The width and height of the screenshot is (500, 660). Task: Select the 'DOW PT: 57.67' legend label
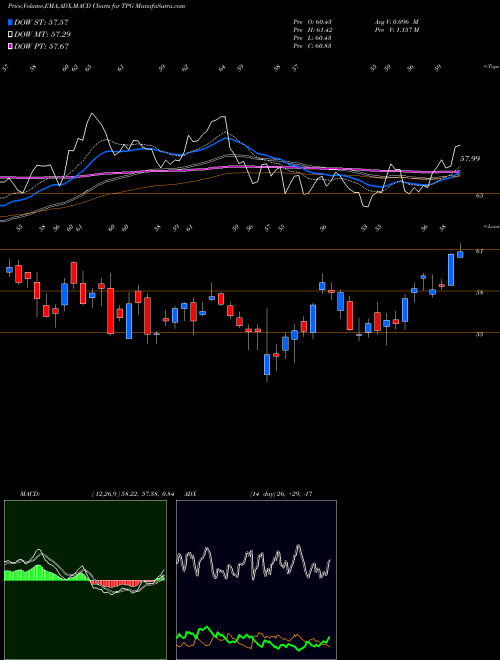tap(41, 46)
